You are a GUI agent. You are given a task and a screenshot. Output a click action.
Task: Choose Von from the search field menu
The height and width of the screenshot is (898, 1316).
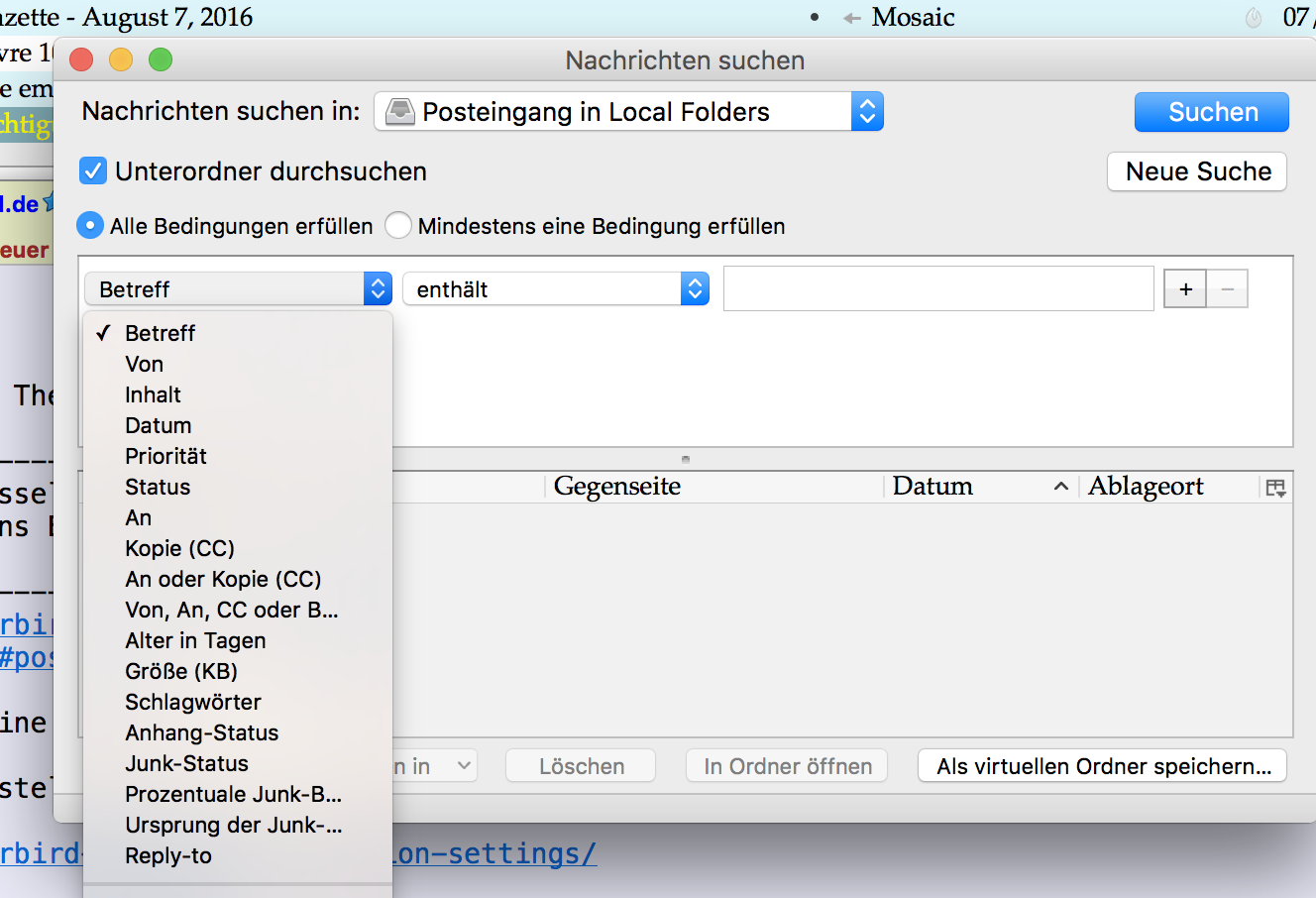pos(238,364)
